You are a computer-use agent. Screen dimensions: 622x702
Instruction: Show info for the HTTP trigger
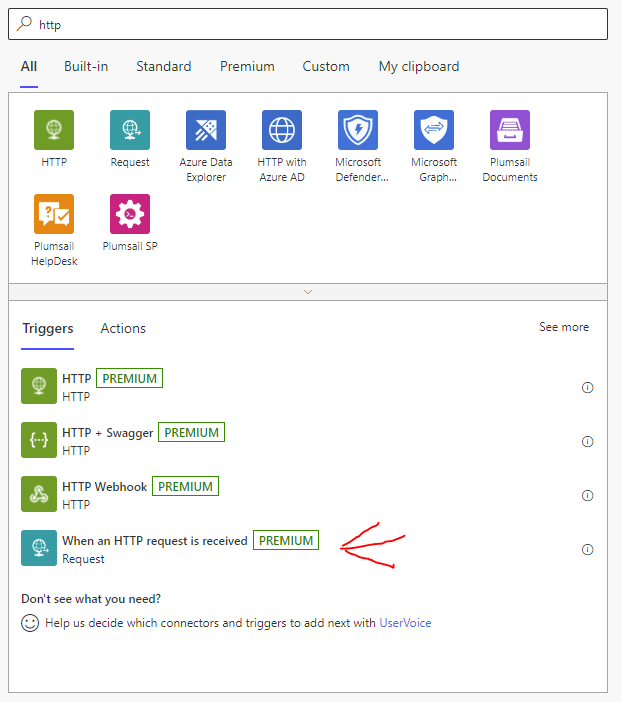[588, 387]
